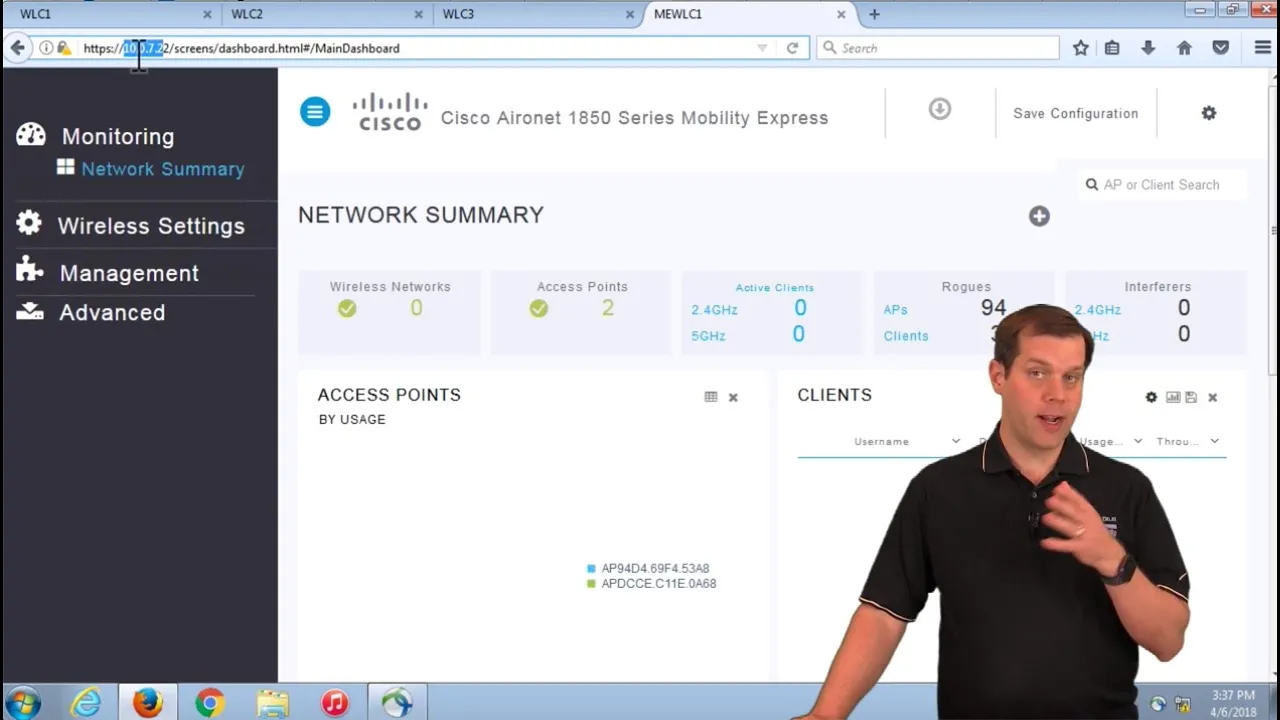
Task: Open a new browser tab
Action: (x=874, y=14)
